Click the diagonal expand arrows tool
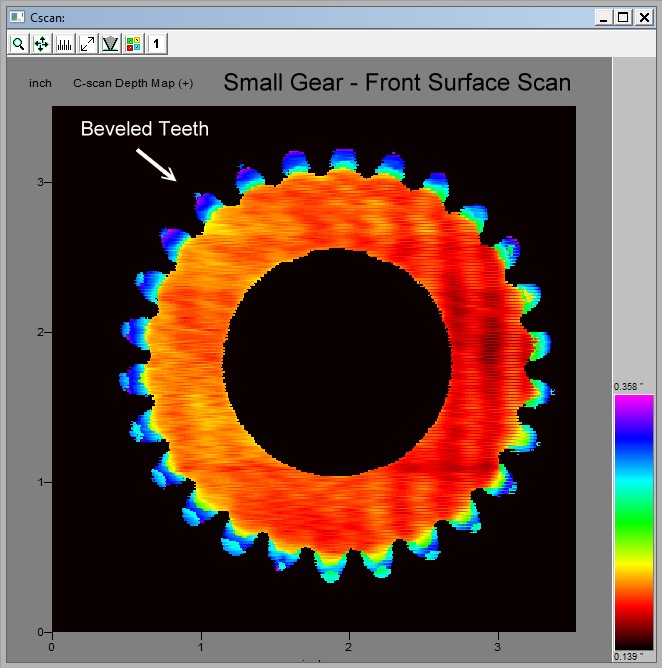The image size is (663, 669). pos(87,44)
